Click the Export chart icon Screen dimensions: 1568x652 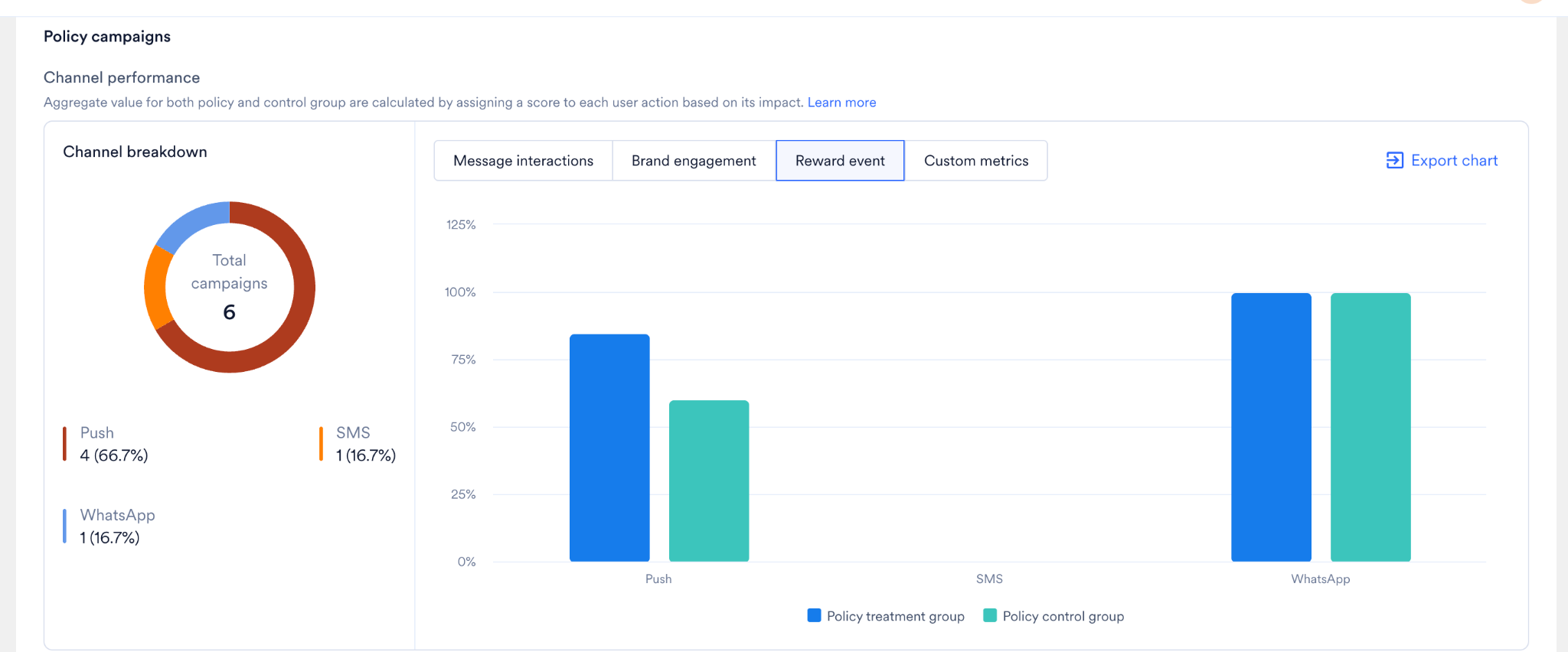(1394, 160)
